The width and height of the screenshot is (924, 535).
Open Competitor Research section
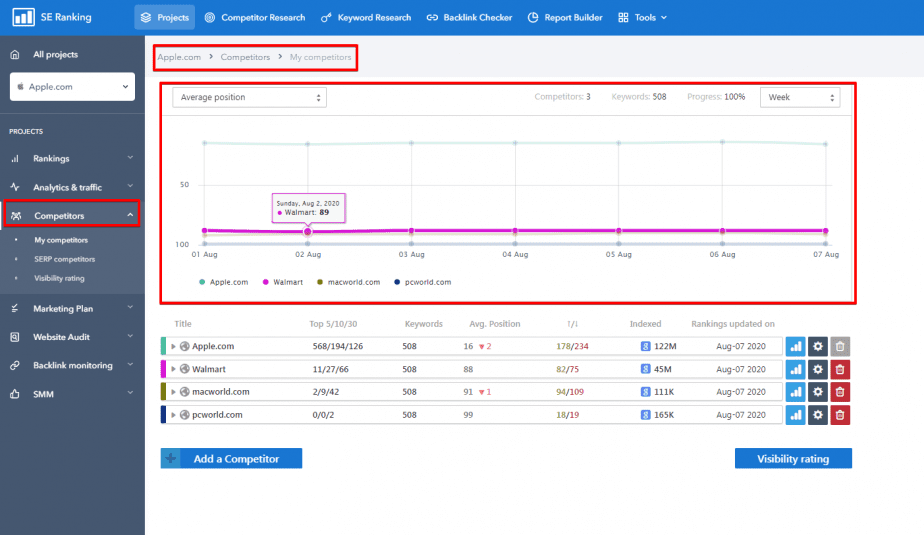(255, 18)
